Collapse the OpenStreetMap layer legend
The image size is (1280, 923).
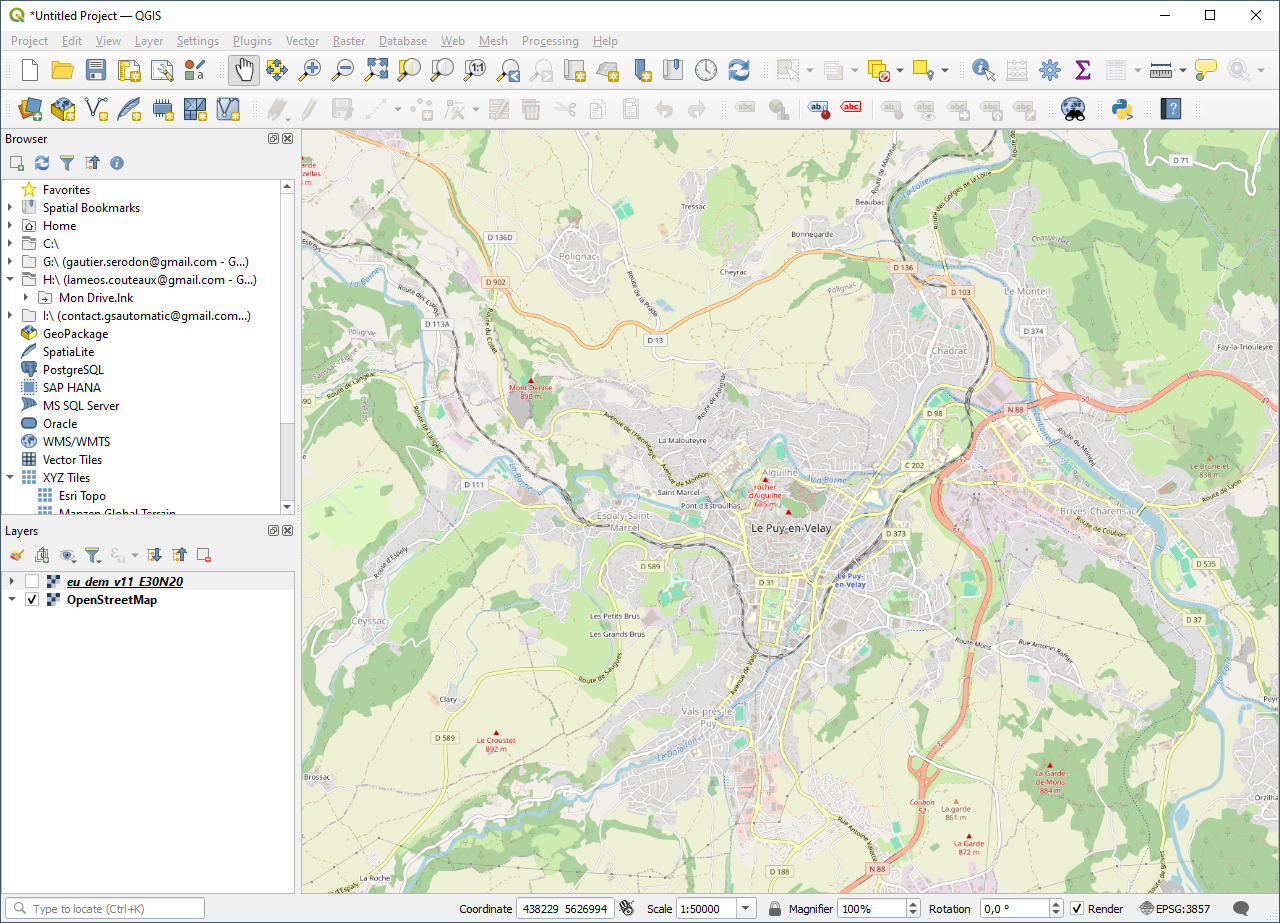tap(11, 599)
